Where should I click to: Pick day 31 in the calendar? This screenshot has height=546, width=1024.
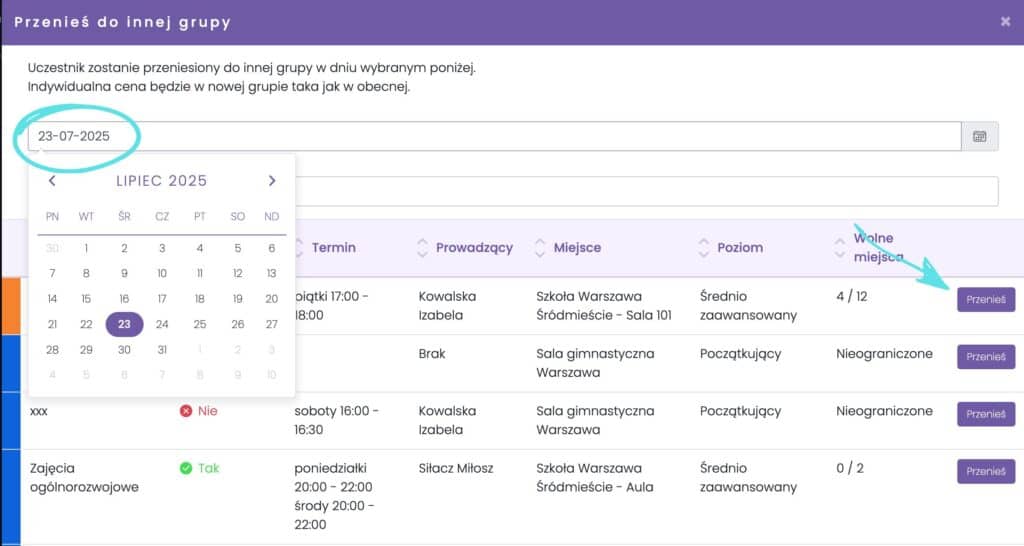pos(162,349)
